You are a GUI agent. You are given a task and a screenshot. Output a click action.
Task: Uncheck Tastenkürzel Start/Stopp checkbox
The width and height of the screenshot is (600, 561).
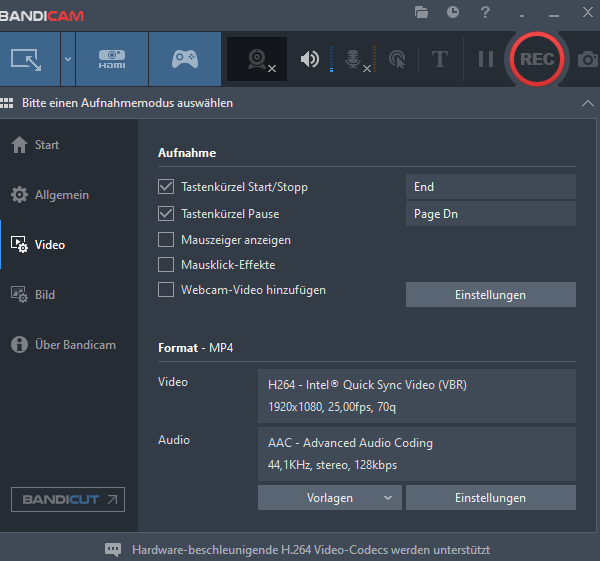pos(166,187)
